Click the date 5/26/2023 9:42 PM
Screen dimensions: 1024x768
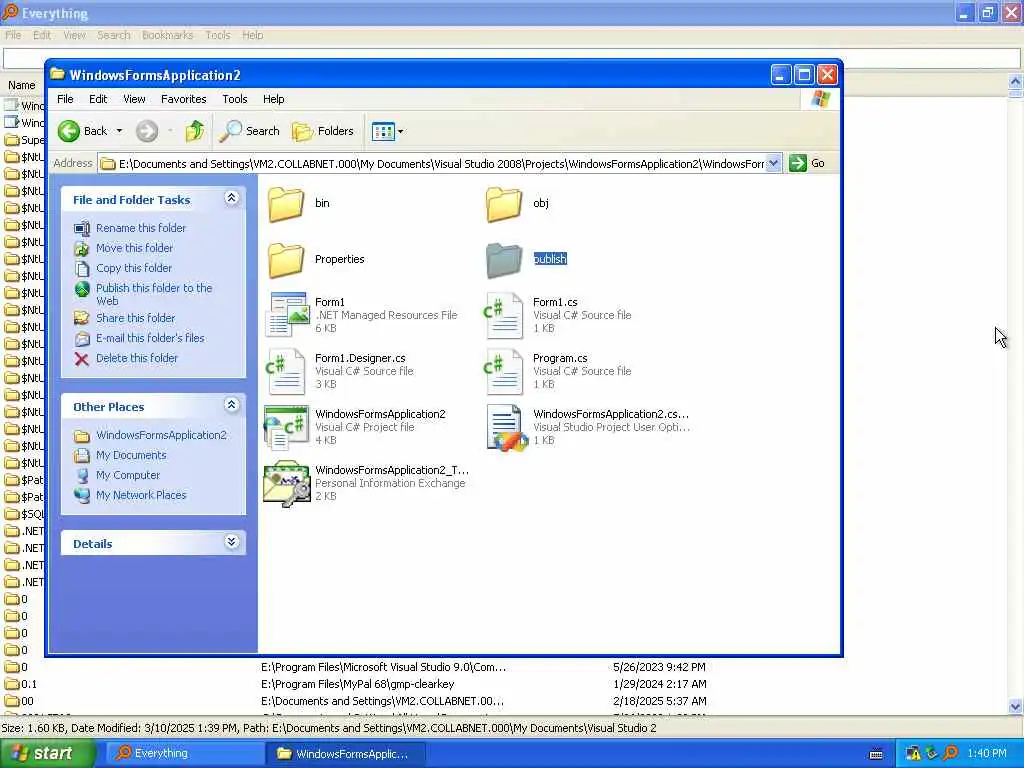(x=659, y=667)
